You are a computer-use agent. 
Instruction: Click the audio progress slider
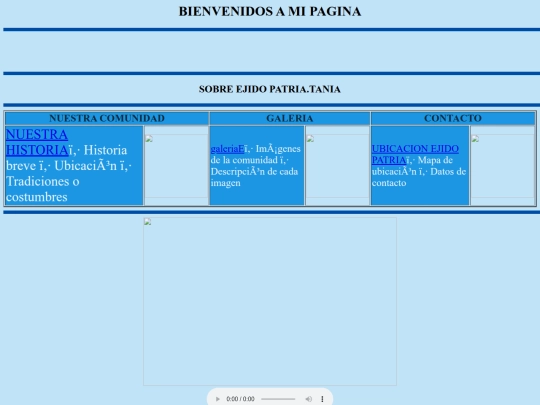278,399
